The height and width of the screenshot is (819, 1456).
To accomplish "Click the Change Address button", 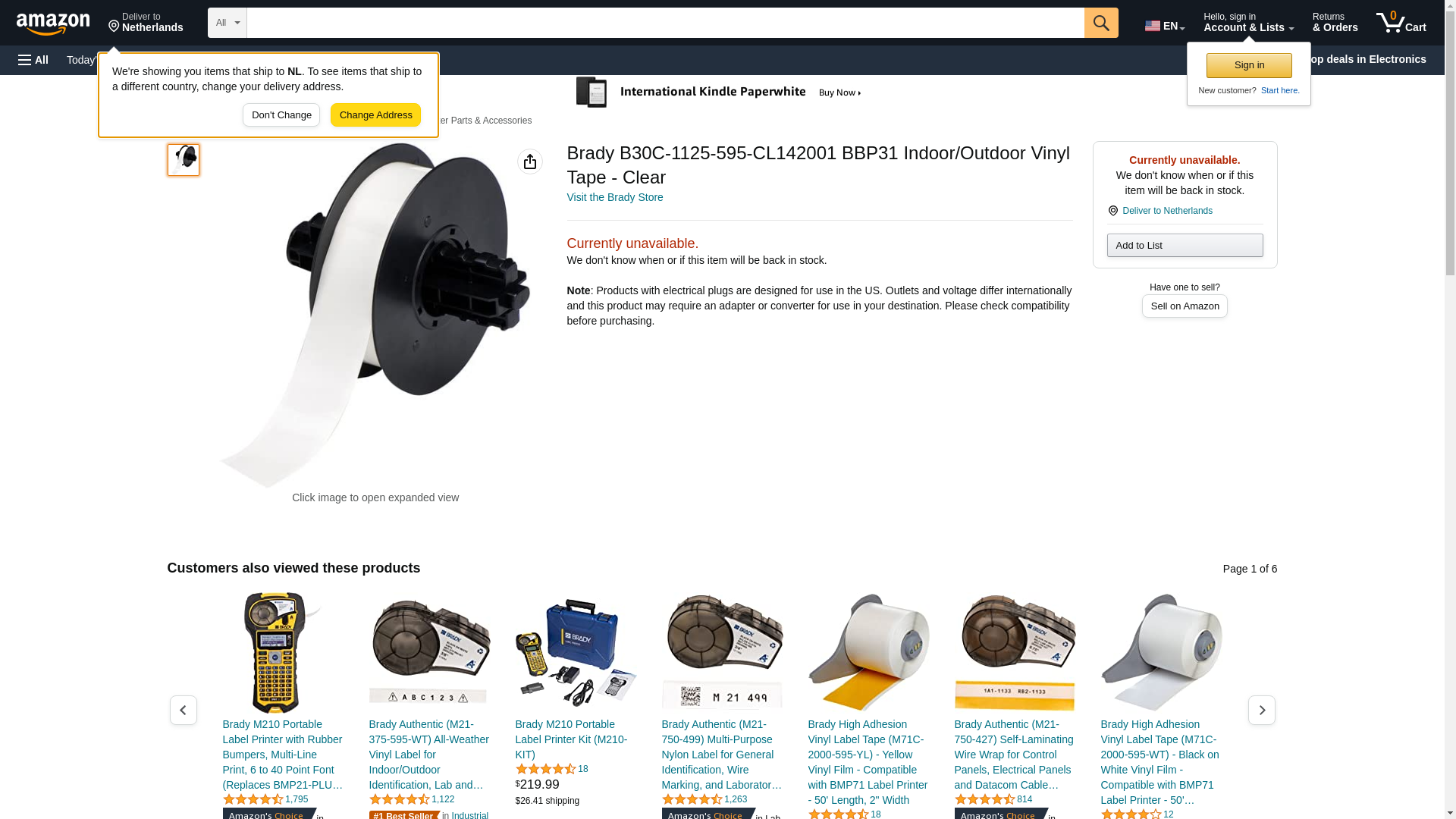I will [x=375, y=115].
